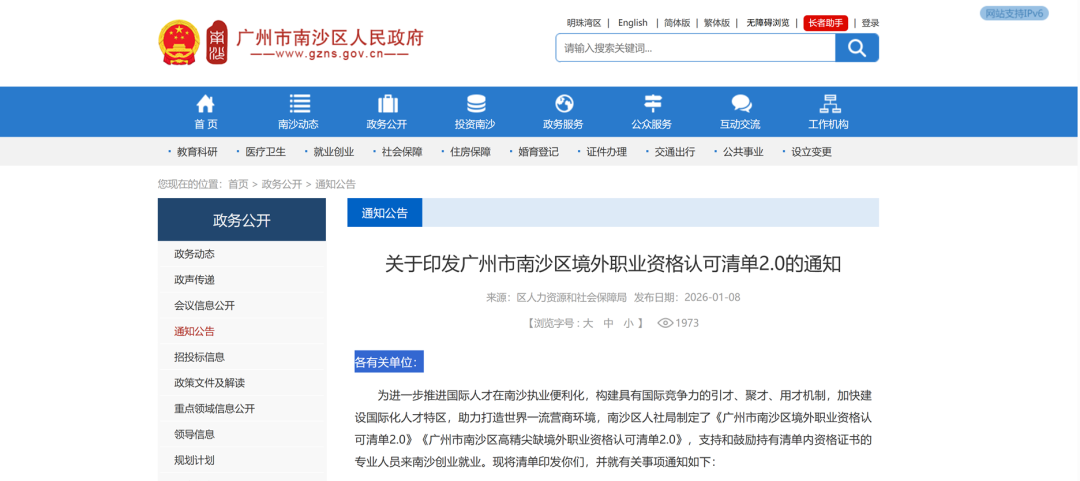Click the 登录 login link

tap(870, 23)
